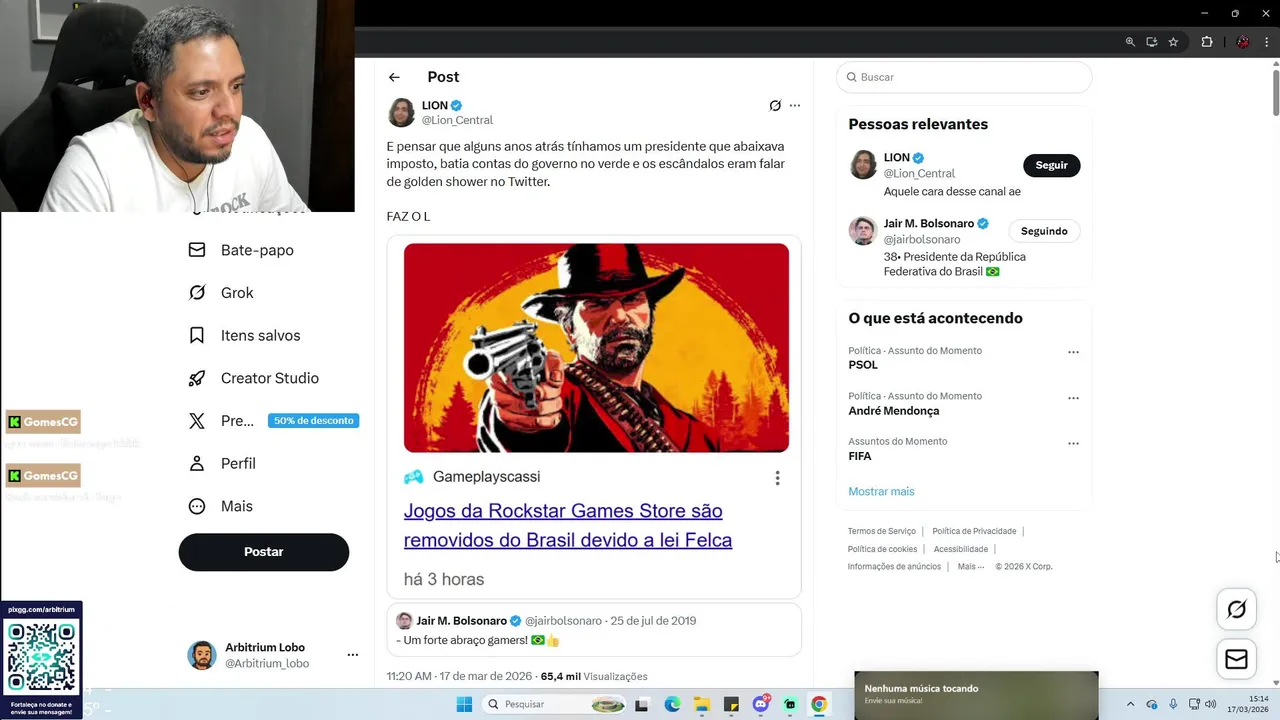
Task: Click the Chrome zoom magnifier icon
Action: [x=1130, y=42]
